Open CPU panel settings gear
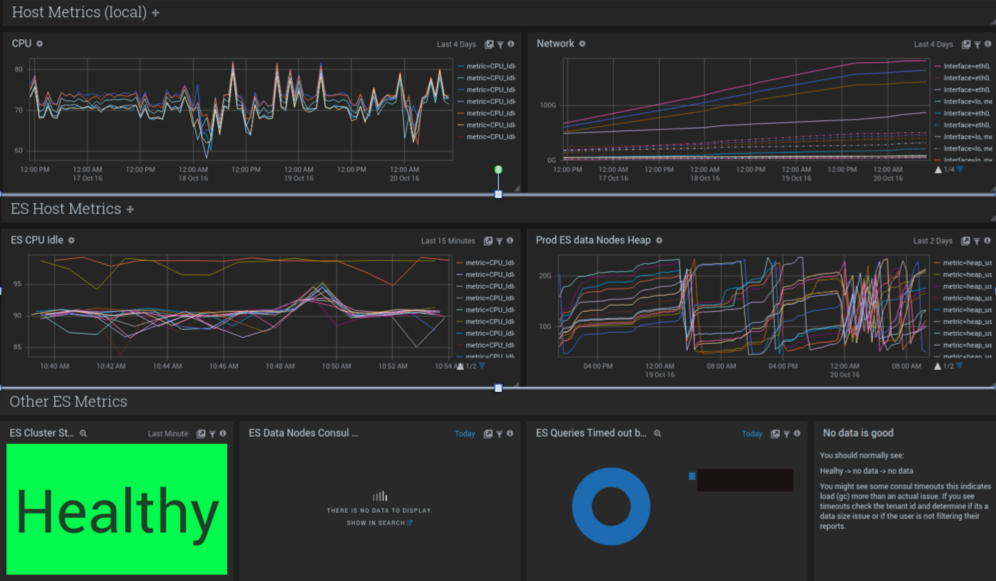 tap(39, 44)
